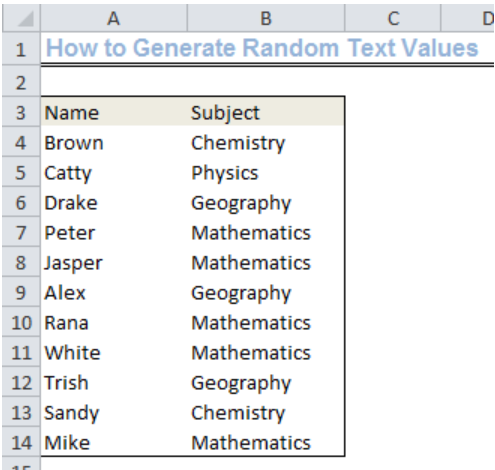Select column A header
This screenshot has height=470, width=495.
pyautogui.click(x=114, y=18)
